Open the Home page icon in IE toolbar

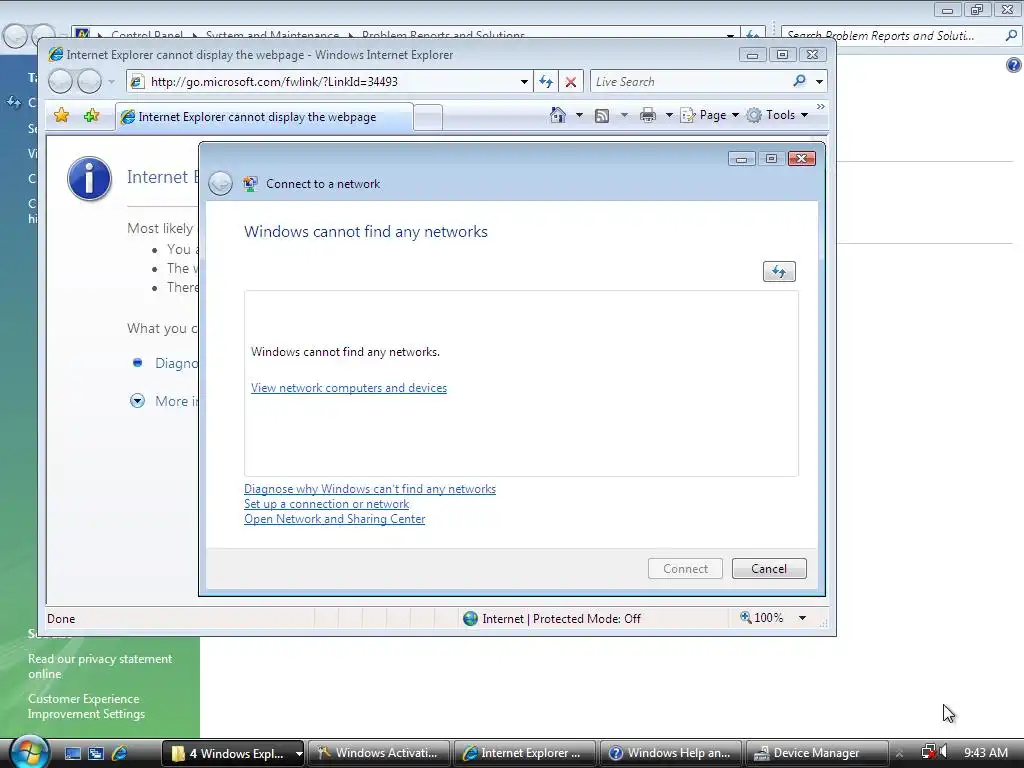tap(557, 115)
